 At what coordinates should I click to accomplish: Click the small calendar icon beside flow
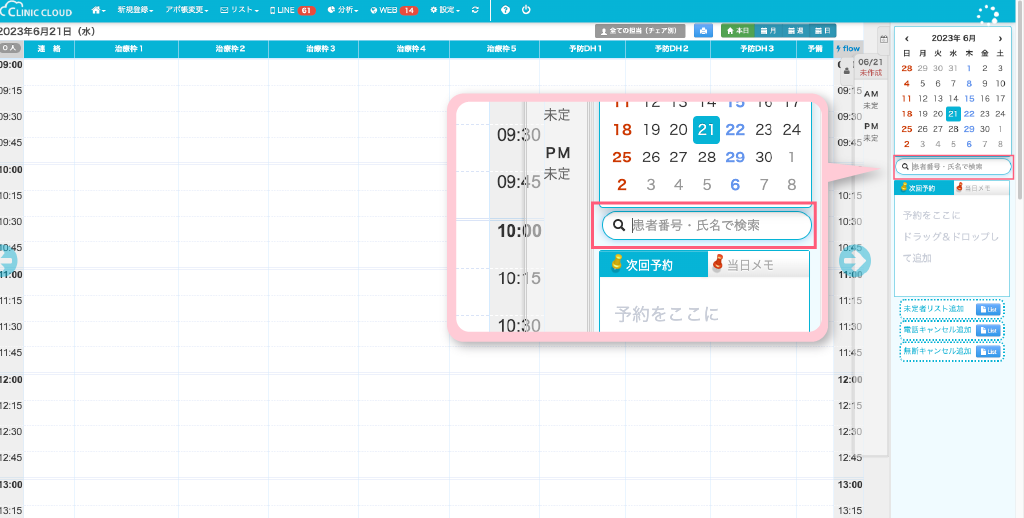(x=883, y=40)
